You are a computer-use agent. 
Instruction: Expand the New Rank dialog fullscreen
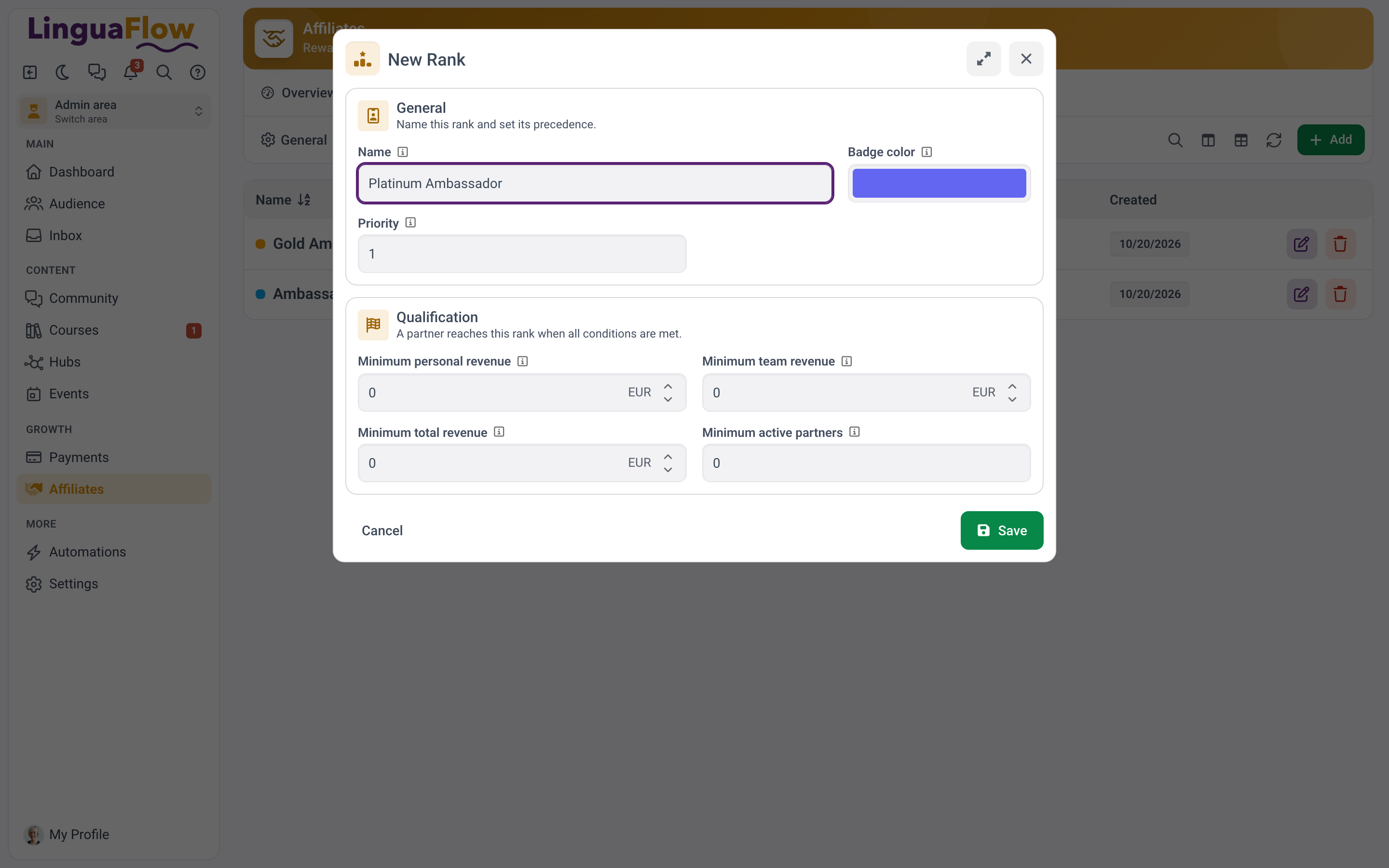[984, 58]
